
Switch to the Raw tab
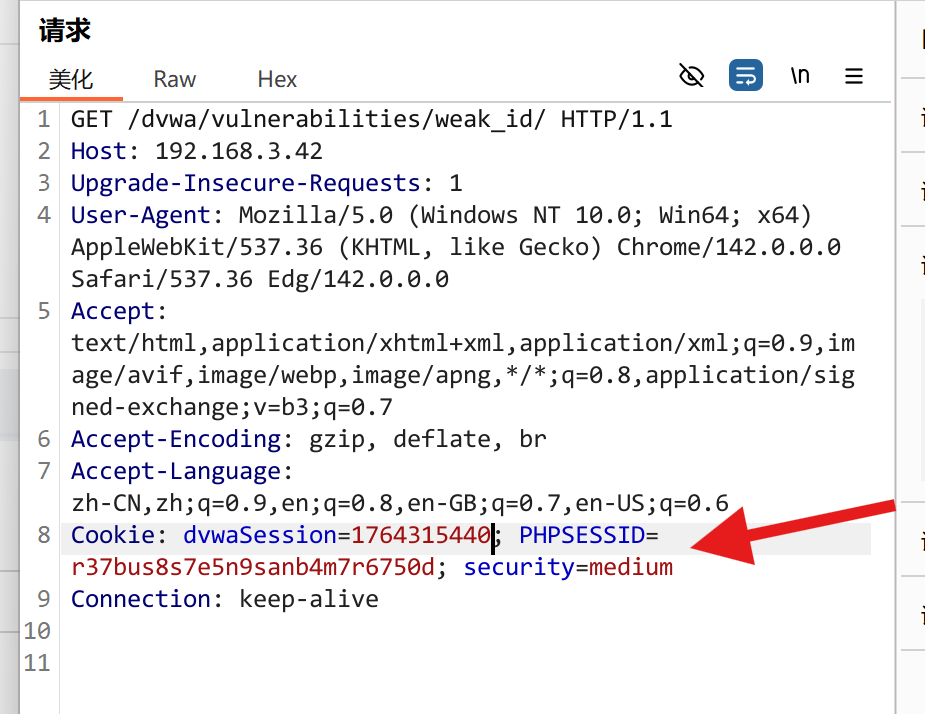point(175,79)
